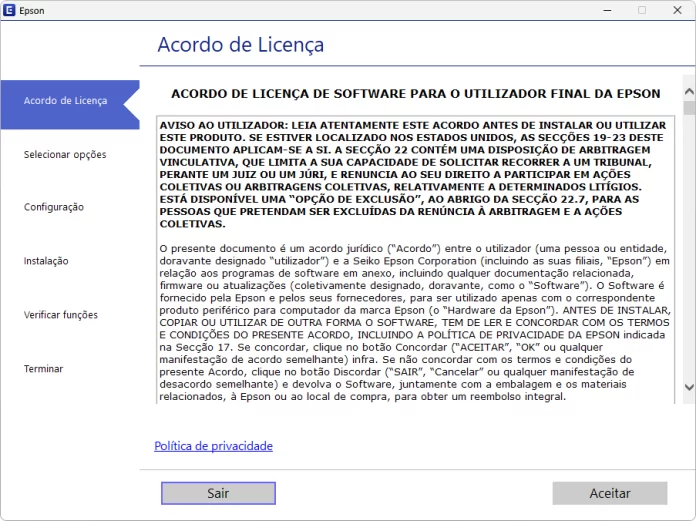696x521 pixels.
Task: Click the Epson window title text
Action: [32, 11]
